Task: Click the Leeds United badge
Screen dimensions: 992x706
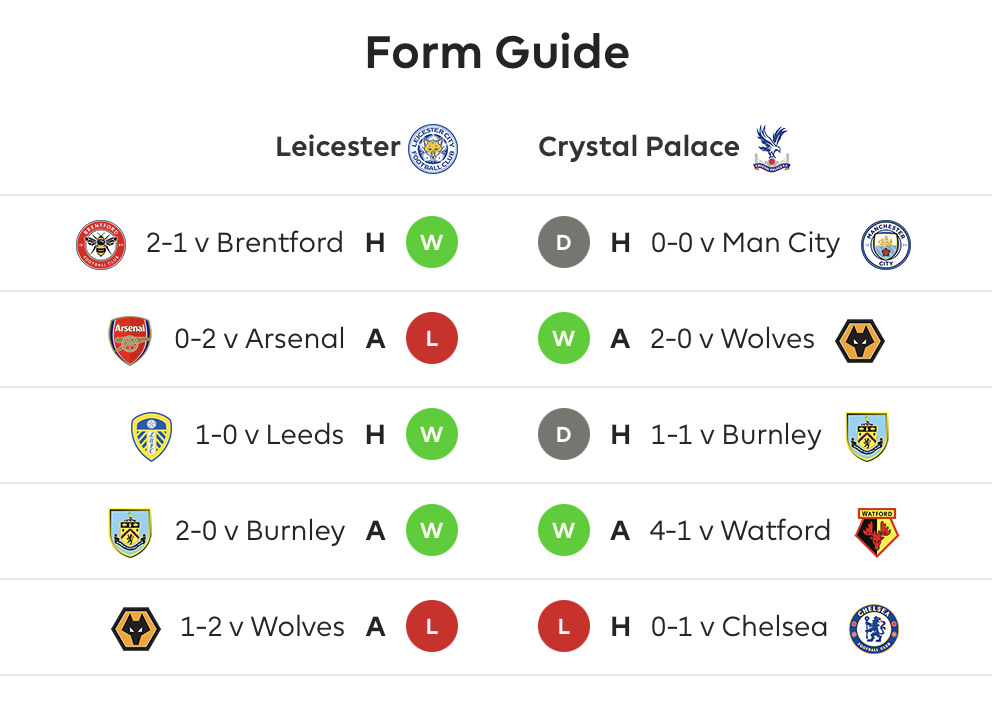Action: 151,437
